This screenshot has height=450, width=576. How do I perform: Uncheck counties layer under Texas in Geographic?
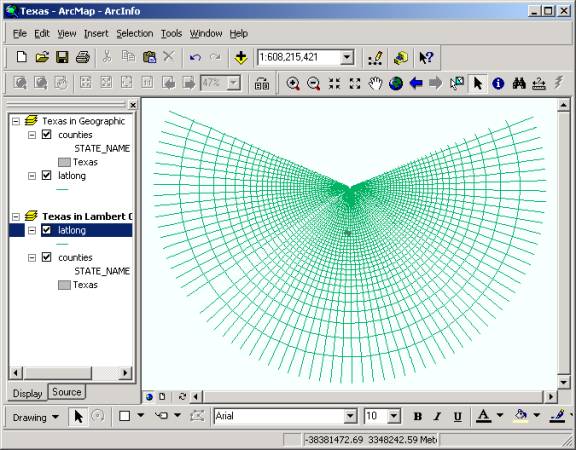(x=47, y=134)
